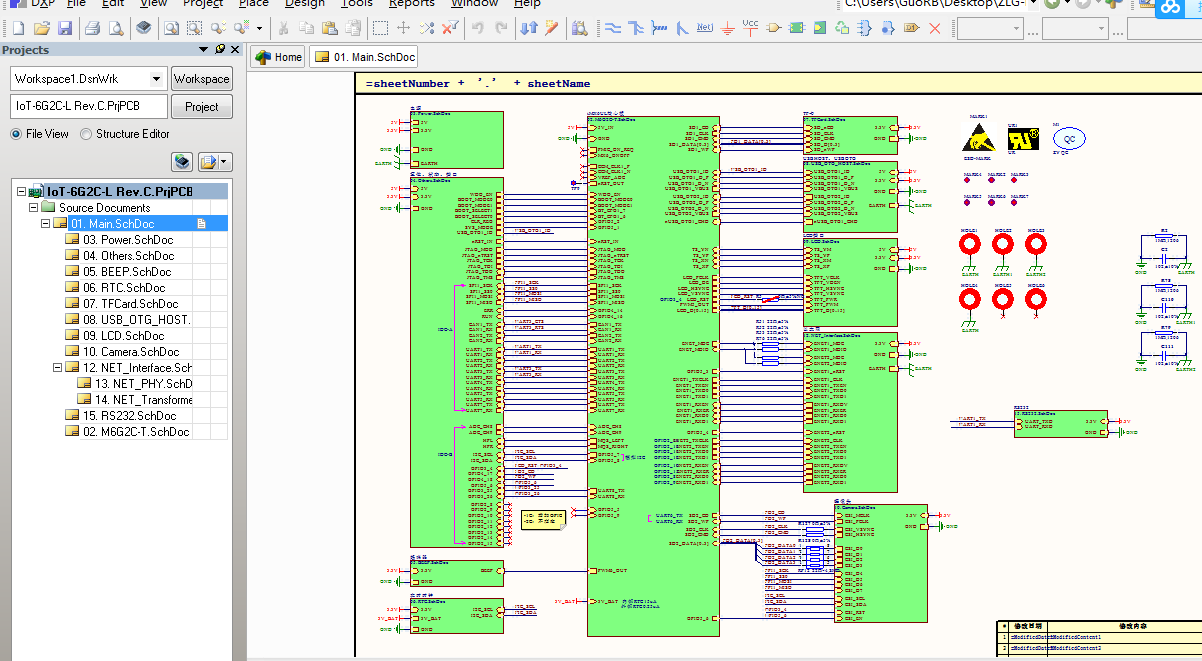This screenshot has height=661, width=1202.
Task: Open the Print Preview icon
Action: click(x=116, y=28)
